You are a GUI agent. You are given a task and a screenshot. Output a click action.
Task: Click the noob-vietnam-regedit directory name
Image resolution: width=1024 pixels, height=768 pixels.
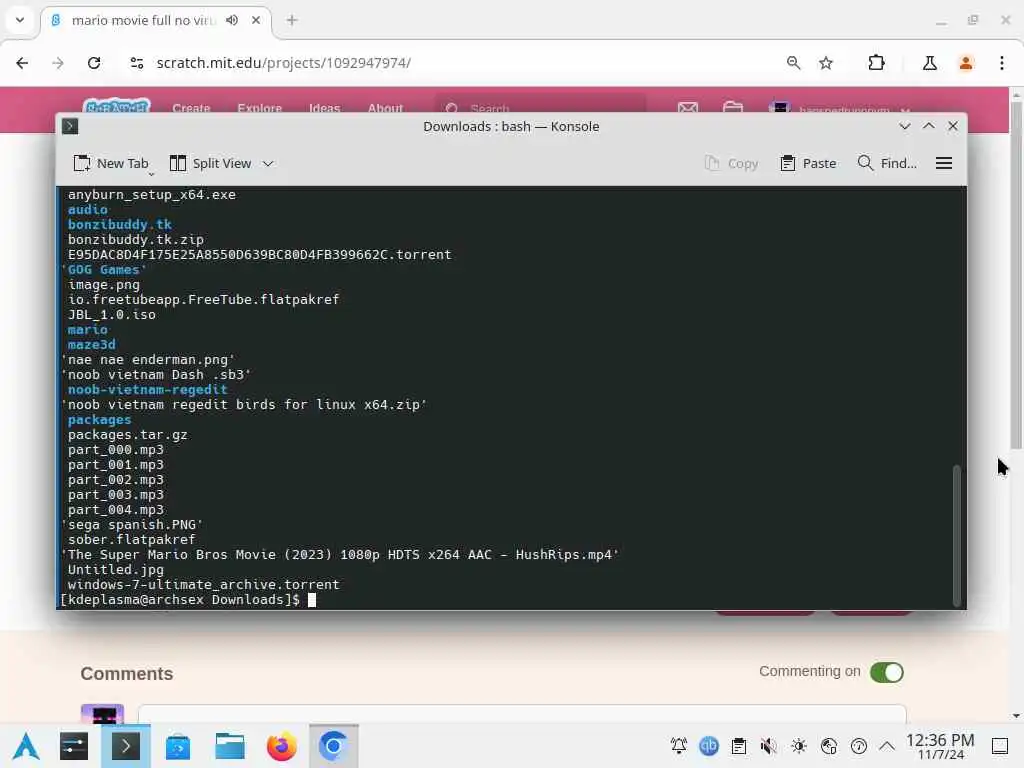pyautogui.click(x=148, y=389)
